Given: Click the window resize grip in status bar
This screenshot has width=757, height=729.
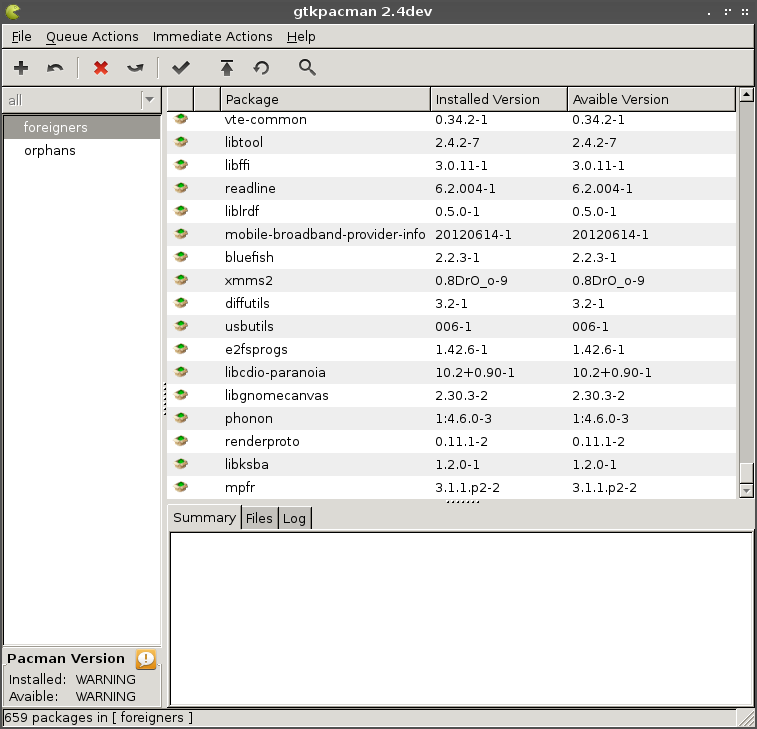Looking at the screenshot, I should [x=746, y=718].
